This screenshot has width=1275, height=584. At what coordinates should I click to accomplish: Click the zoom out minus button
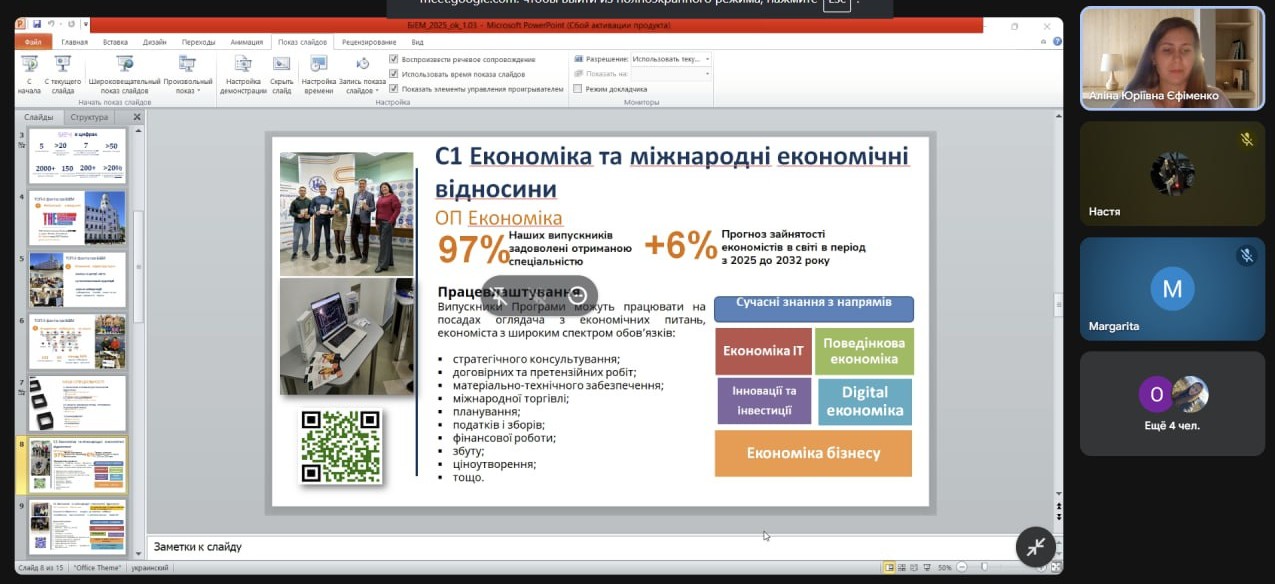(962, 568)
